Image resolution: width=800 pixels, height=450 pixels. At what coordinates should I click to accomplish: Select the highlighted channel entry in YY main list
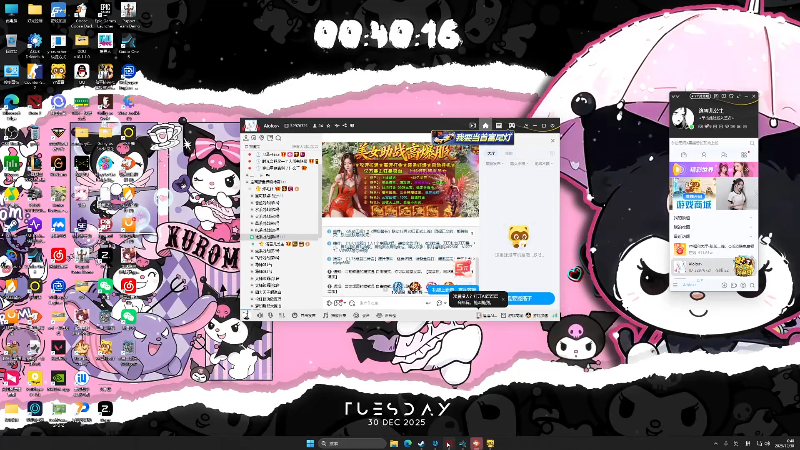pos(713,266)
